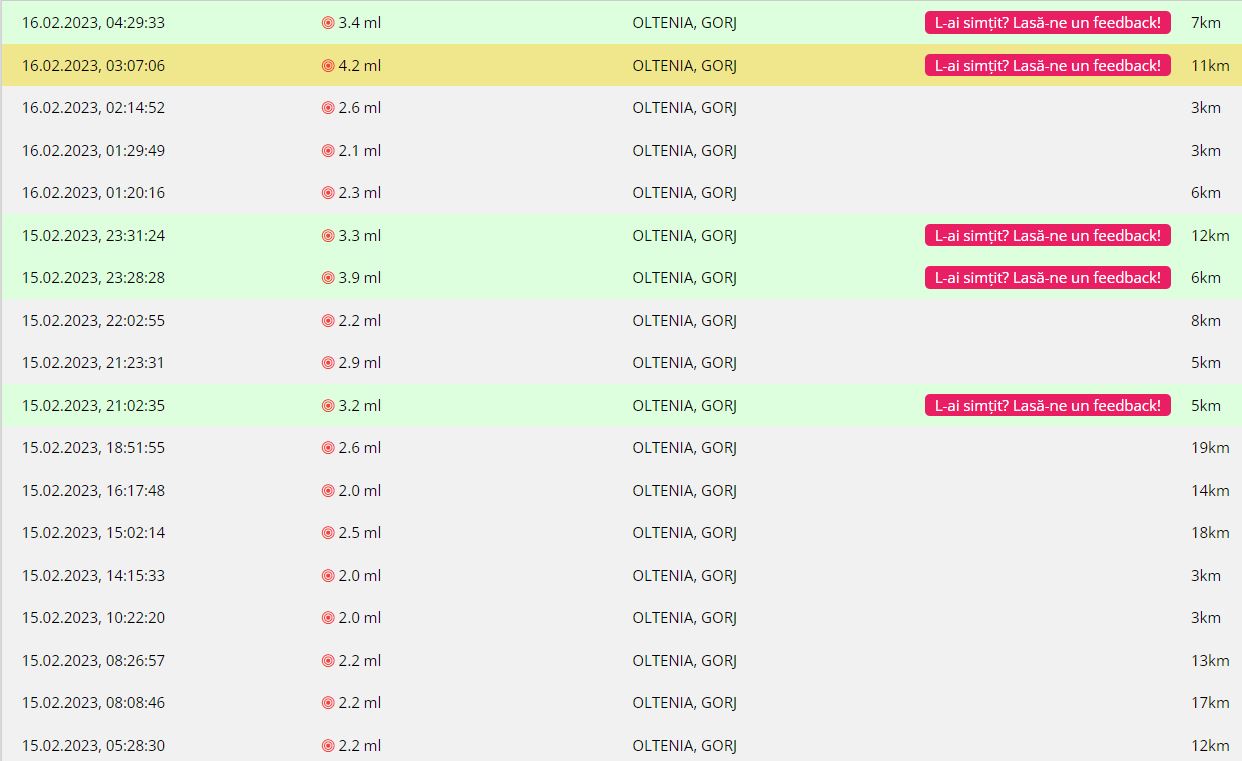Click the 17km depth value
The height and width of the screenshot is (761, 1242).
point(1209,703)
